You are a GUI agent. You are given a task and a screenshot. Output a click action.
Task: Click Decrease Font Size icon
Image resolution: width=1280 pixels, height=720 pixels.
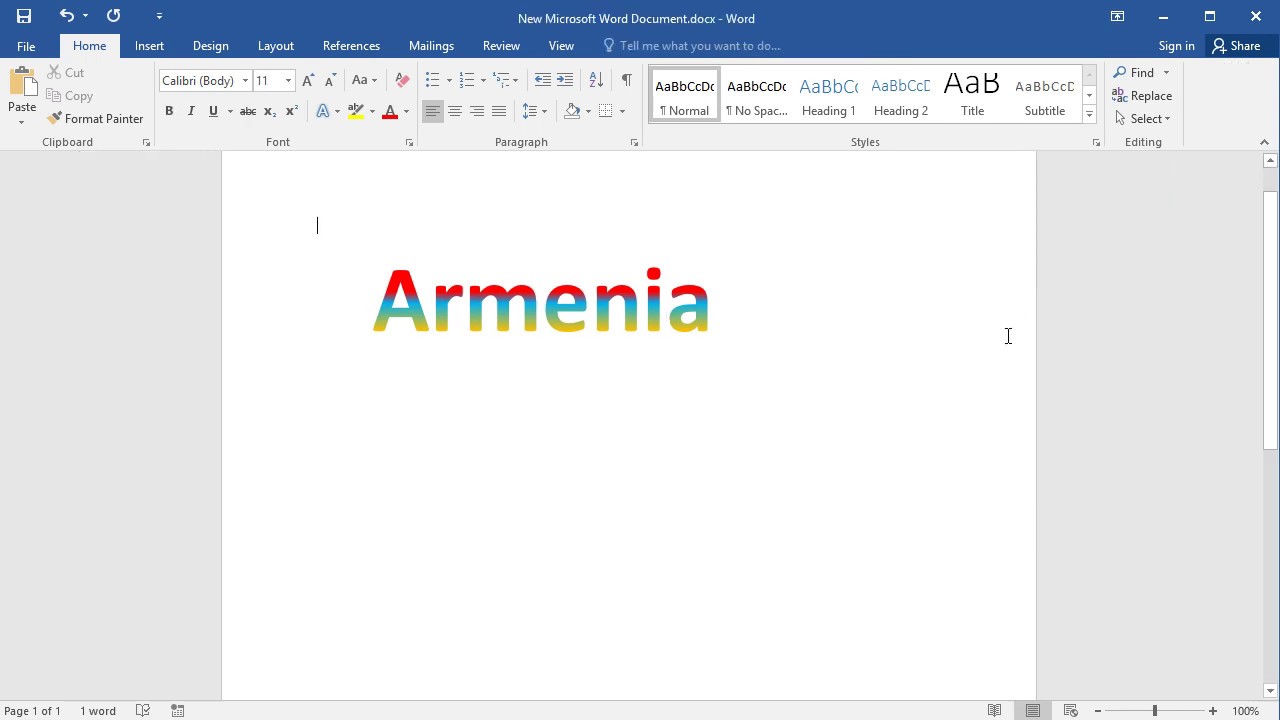point(329,80)
